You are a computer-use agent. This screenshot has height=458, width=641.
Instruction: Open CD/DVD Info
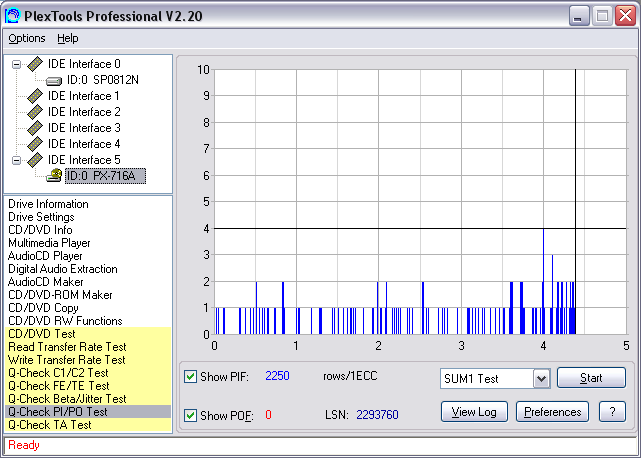point(40,230)
